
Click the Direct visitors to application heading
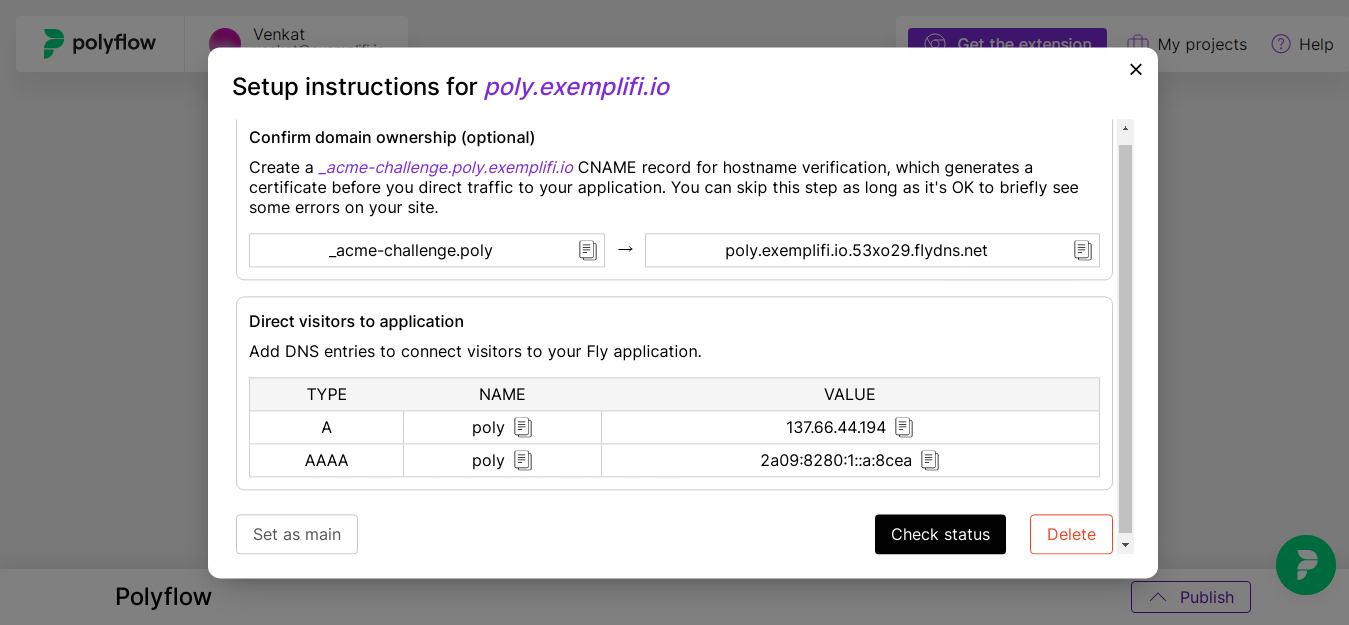(356, 321)
